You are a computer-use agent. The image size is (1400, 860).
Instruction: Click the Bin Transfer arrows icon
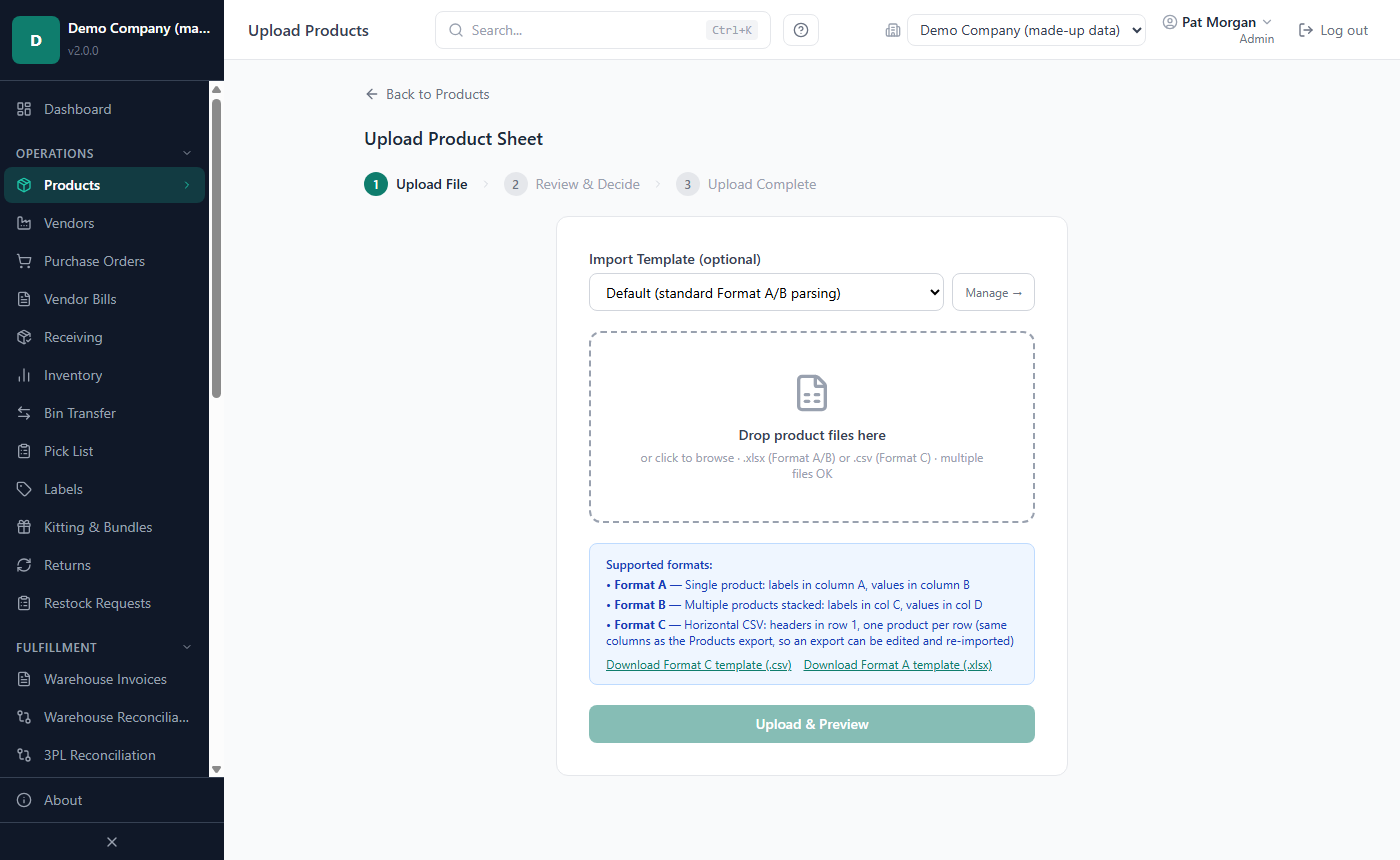coord(24,413)
